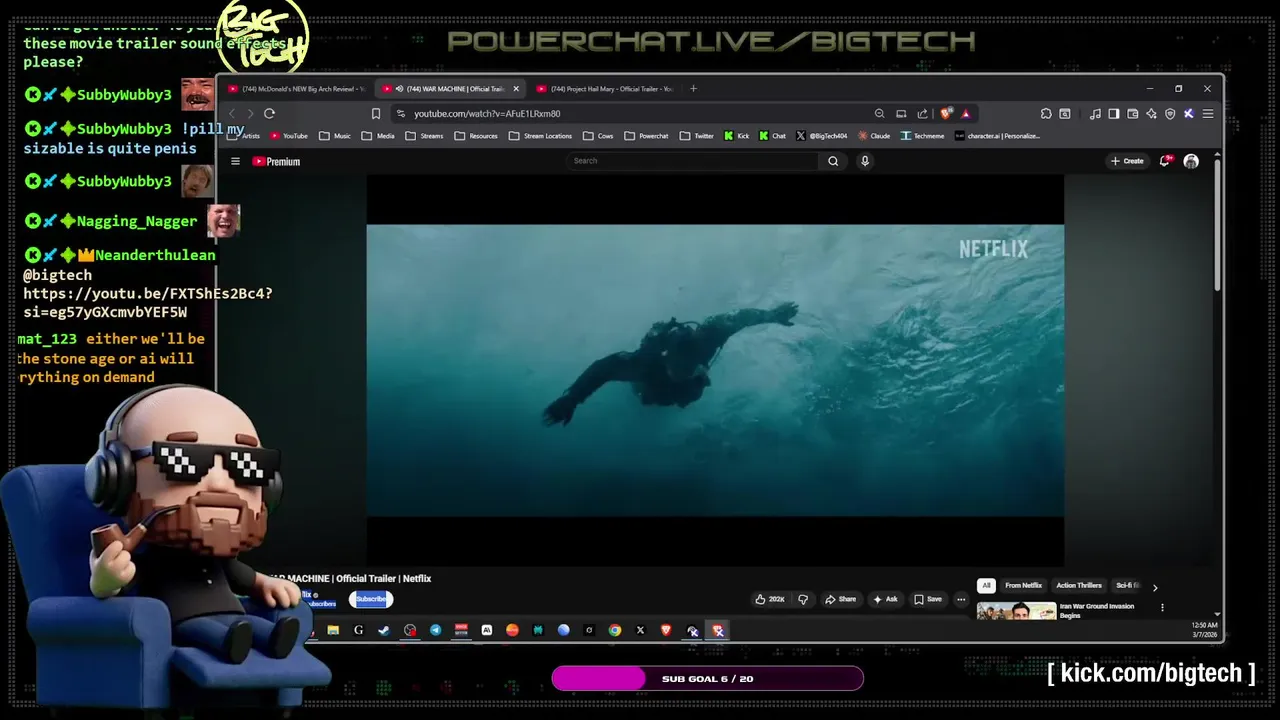Click the bookmark icon beside the address bar
The width and height of the screenshot is (1280, 720).
click(376, 114)
